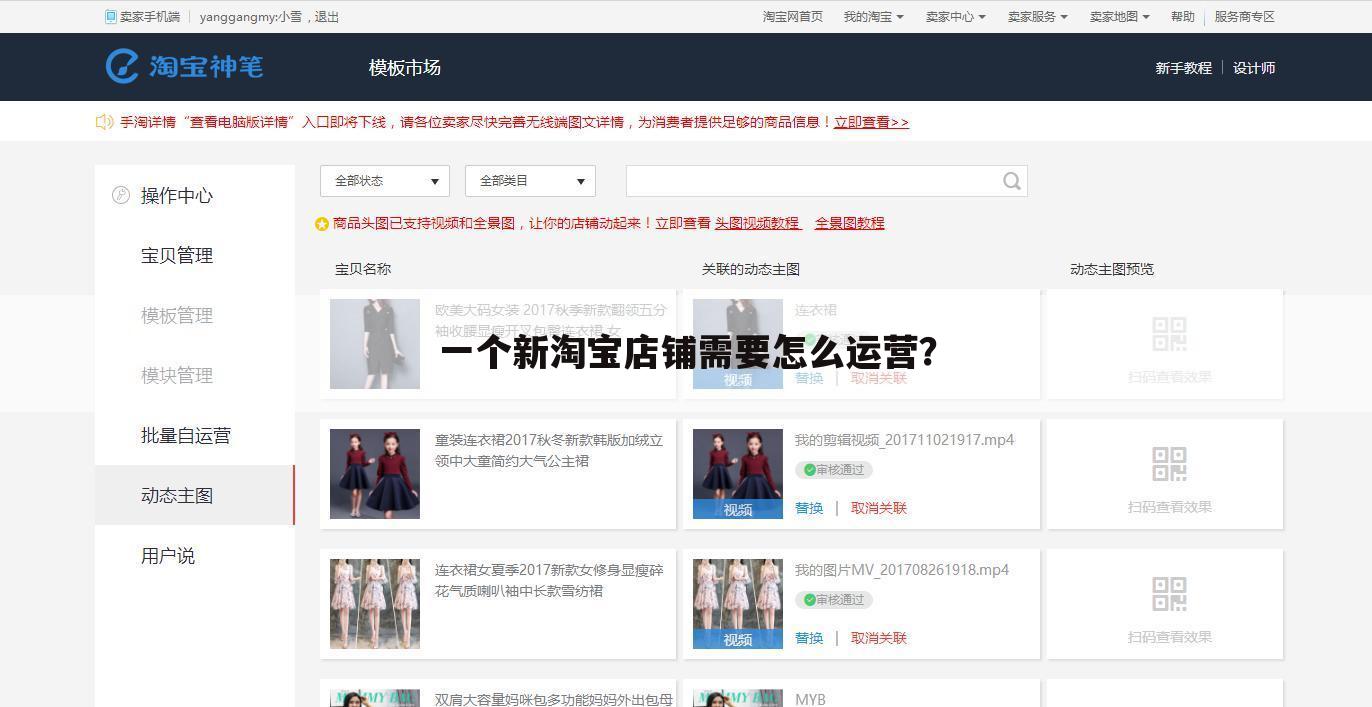
Task: Click file name 我的图片MV_201708261918.mp4
Action: (x=902, y=570)
